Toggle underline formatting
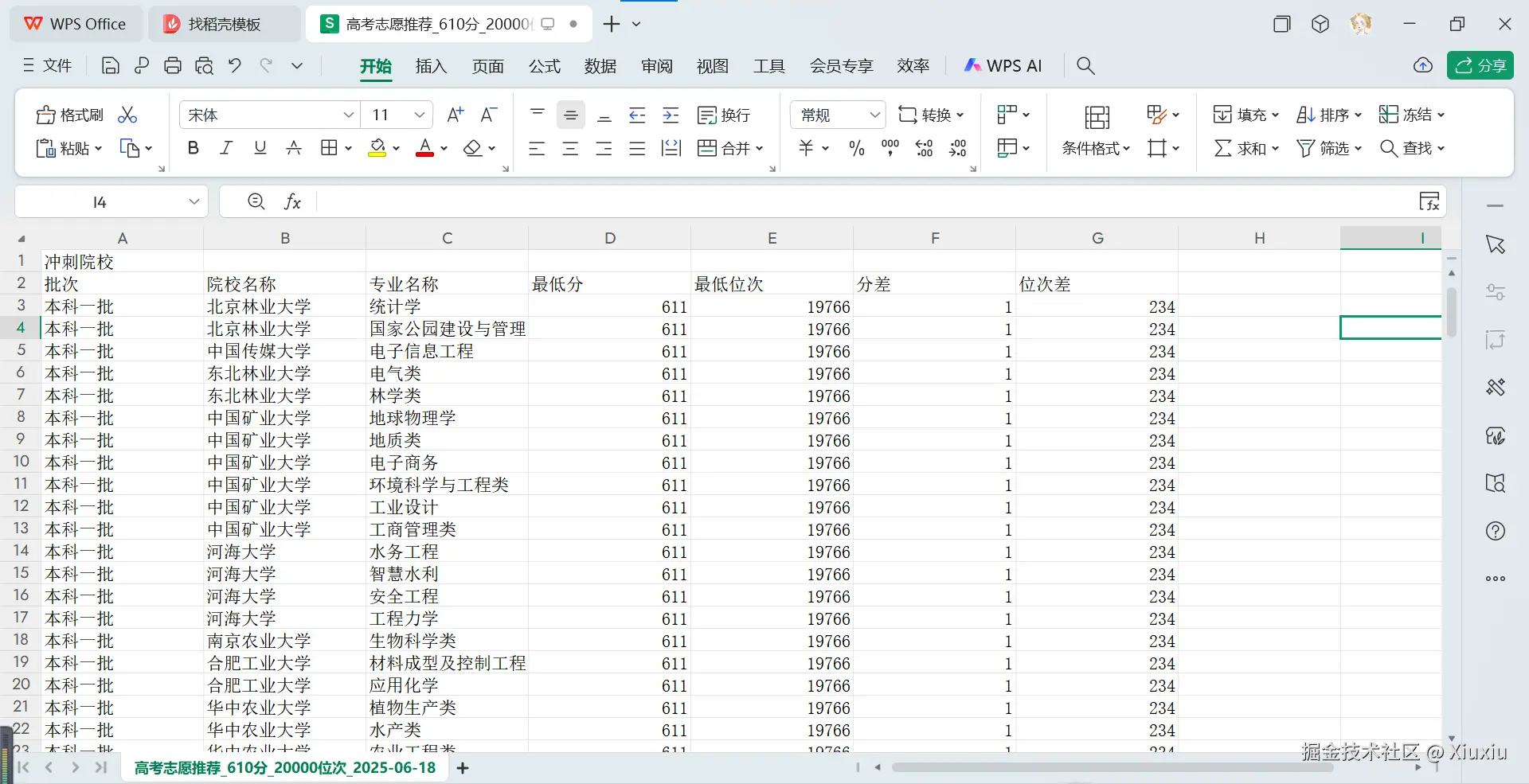This screenshot has width=1529, height=784. coord(260,148)
